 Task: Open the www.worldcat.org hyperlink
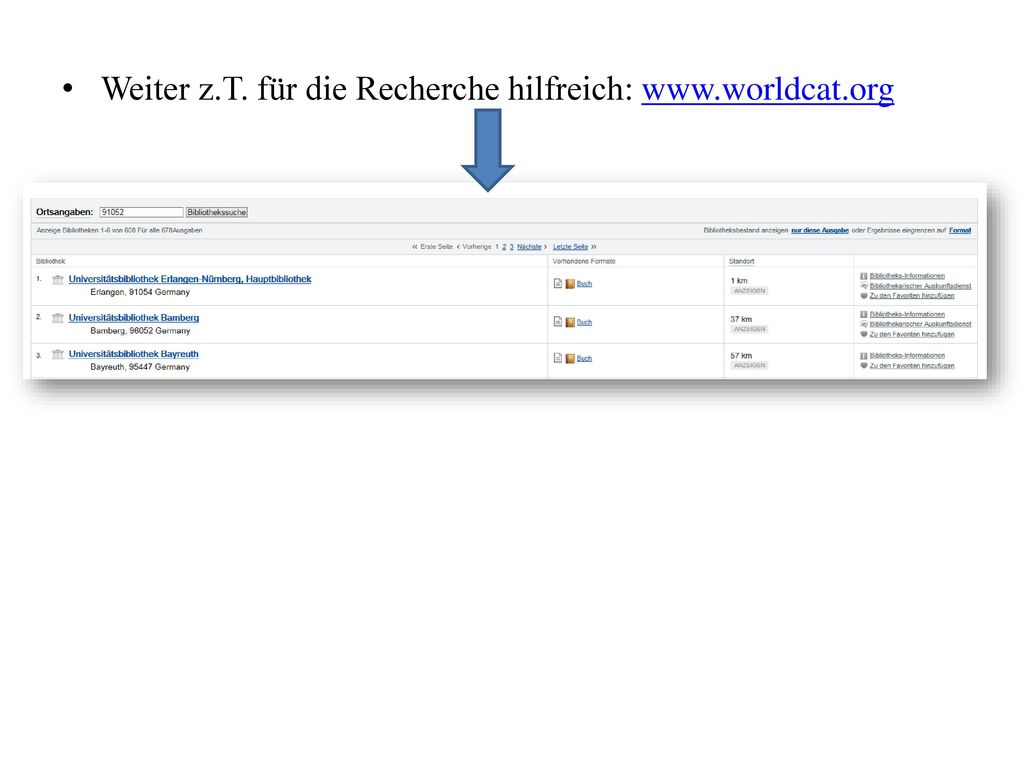tap(767, 89)
